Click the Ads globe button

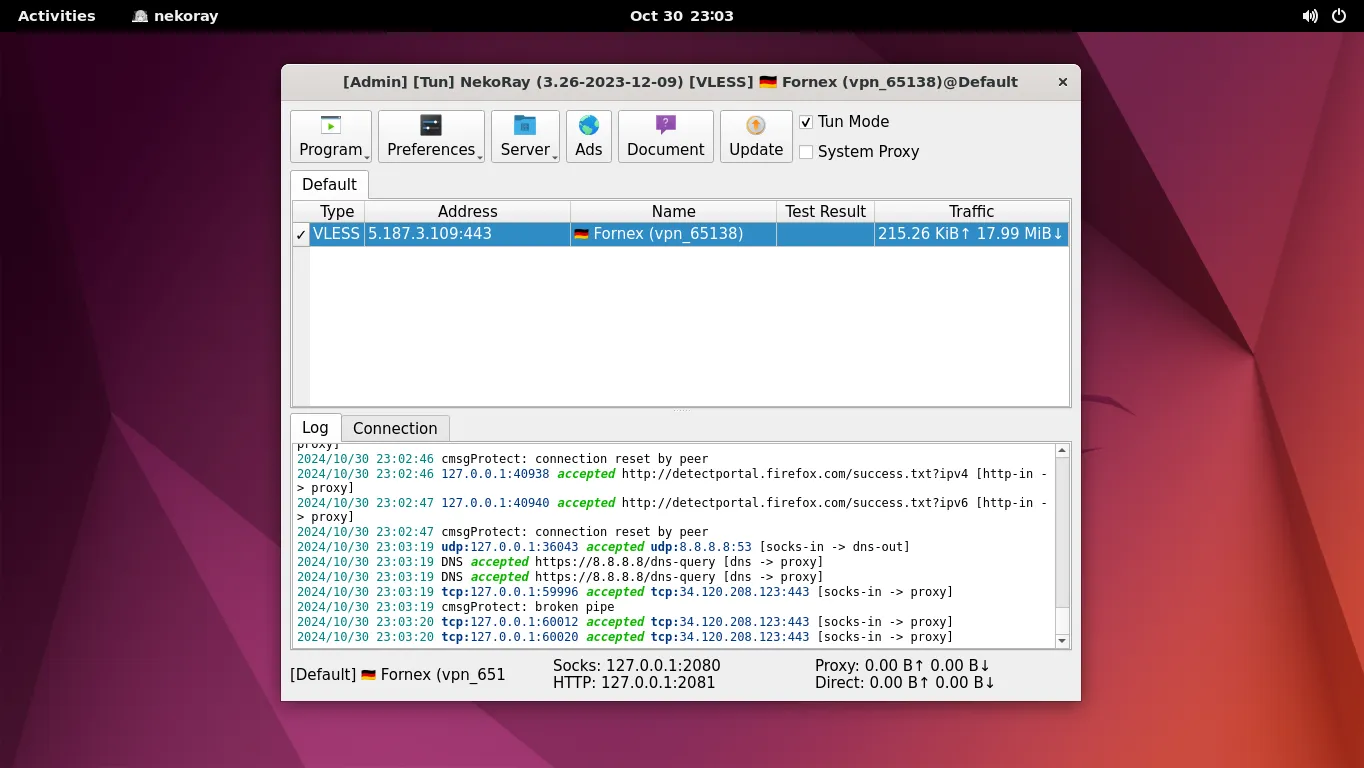click(589, 137)
